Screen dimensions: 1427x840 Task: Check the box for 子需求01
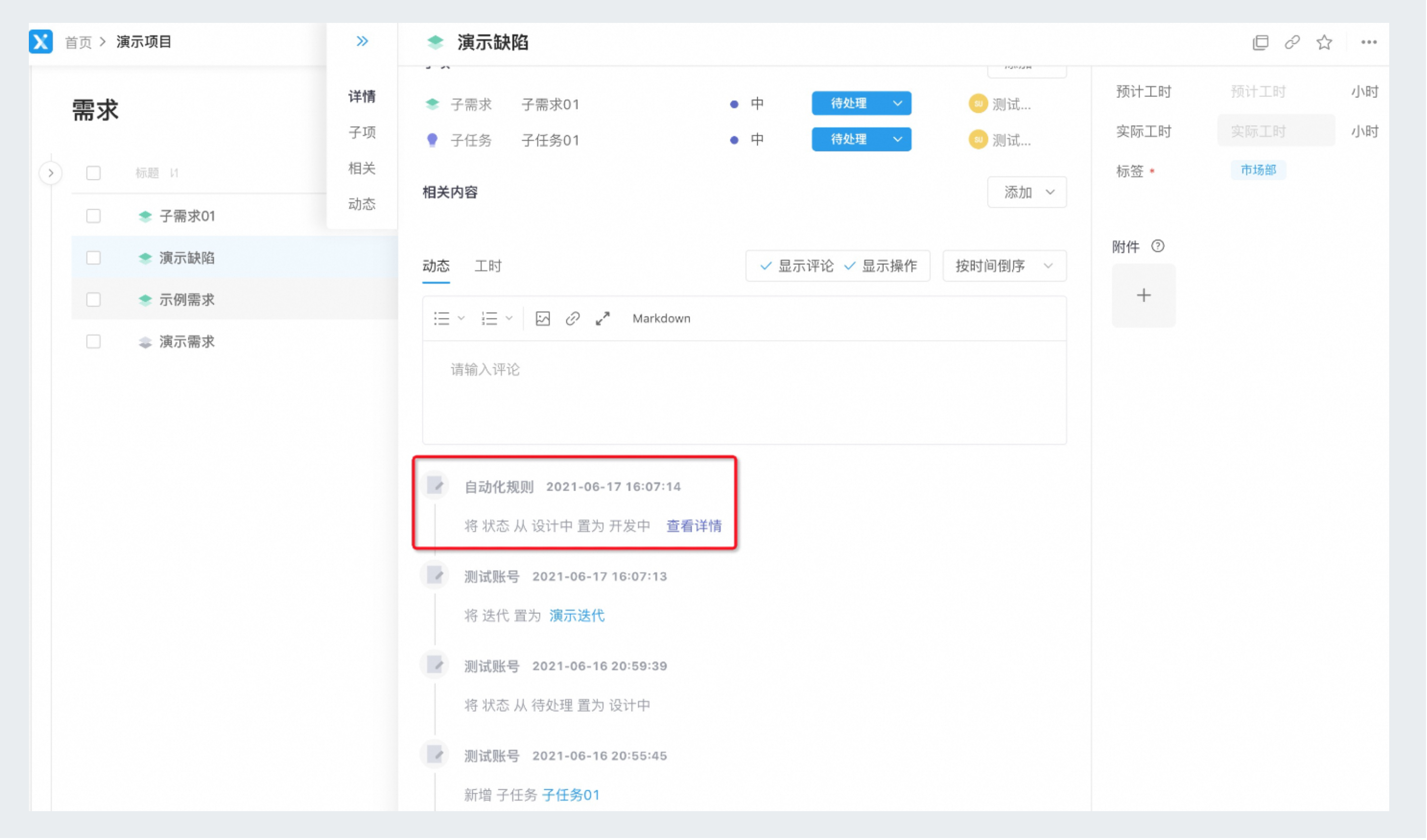[x=93, y=216]
